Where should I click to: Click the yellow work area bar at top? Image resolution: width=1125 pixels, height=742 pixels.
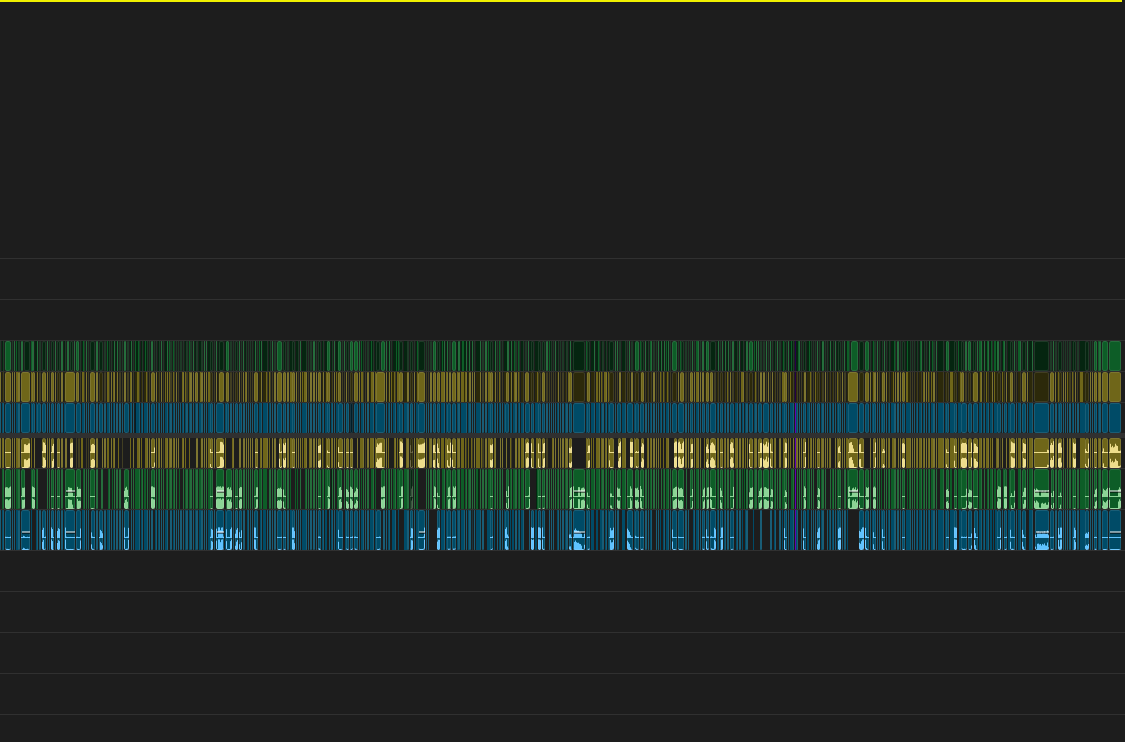coord(562,1)
